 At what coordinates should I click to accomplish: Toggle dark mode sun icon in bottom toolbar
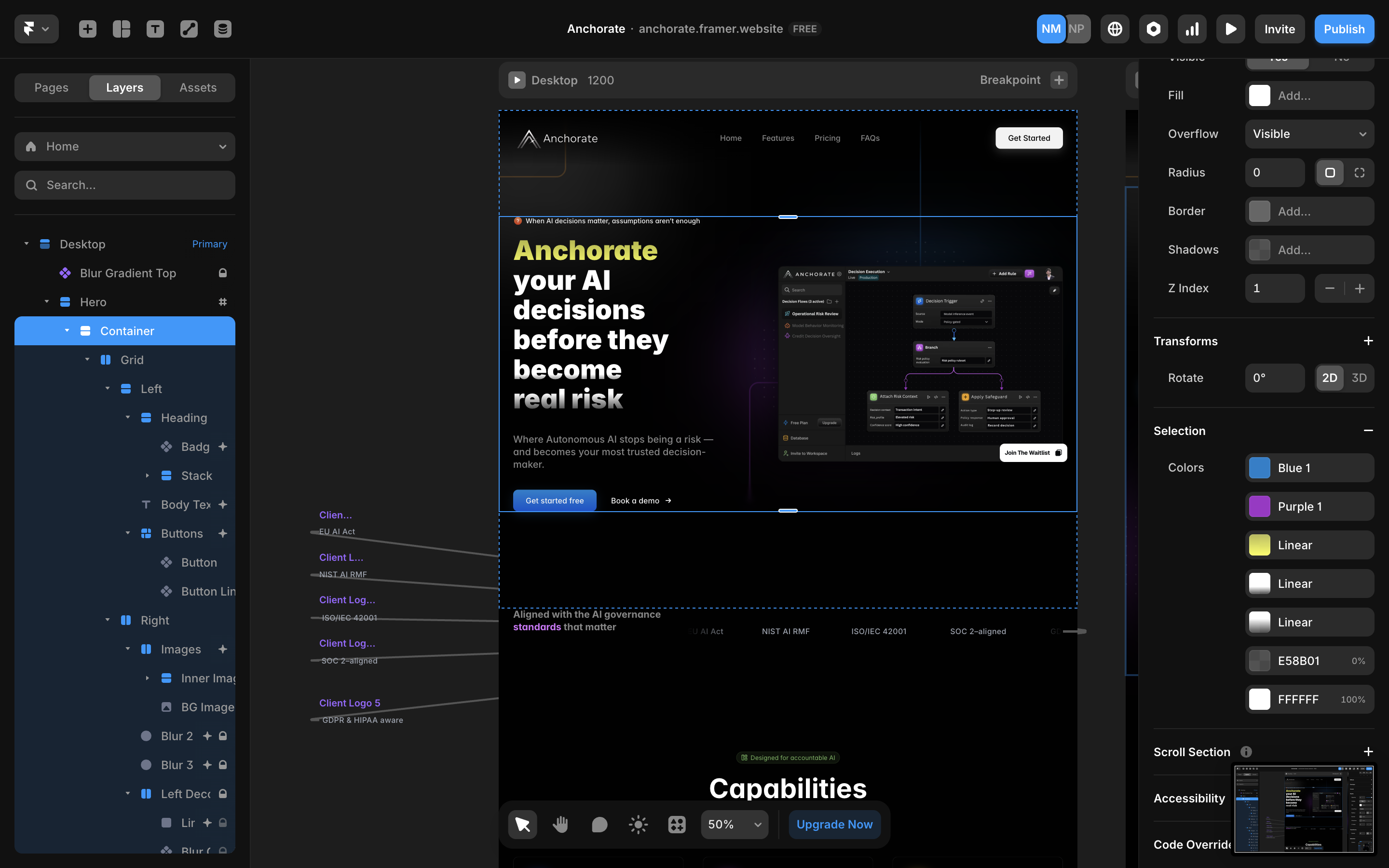(638, 825)
